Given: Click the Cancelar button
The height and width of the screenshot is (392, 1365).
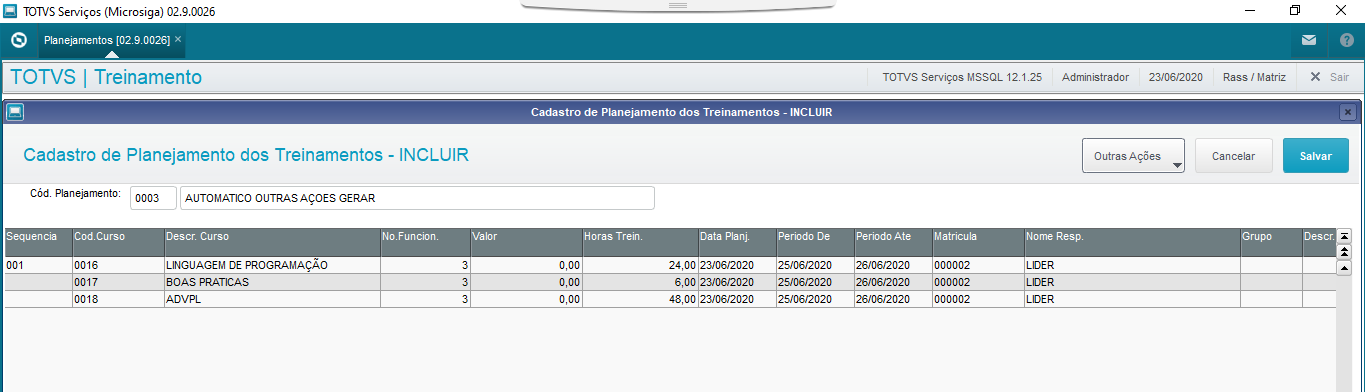Looking at the screenshot, I should pyautogui.click(x=1233, y=156).
